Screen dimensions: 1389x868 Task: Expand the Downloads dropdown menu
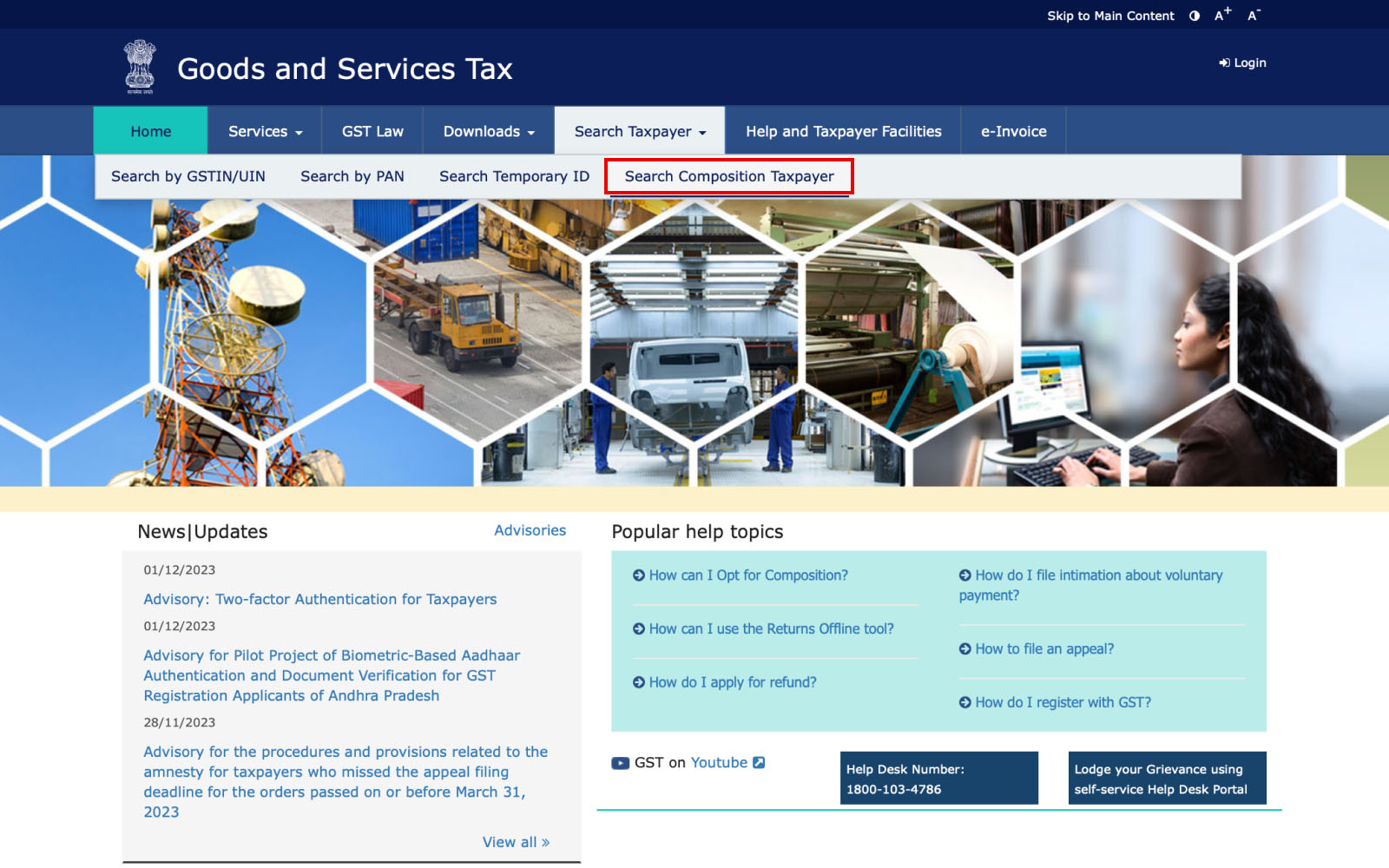[x=489, y=131]
